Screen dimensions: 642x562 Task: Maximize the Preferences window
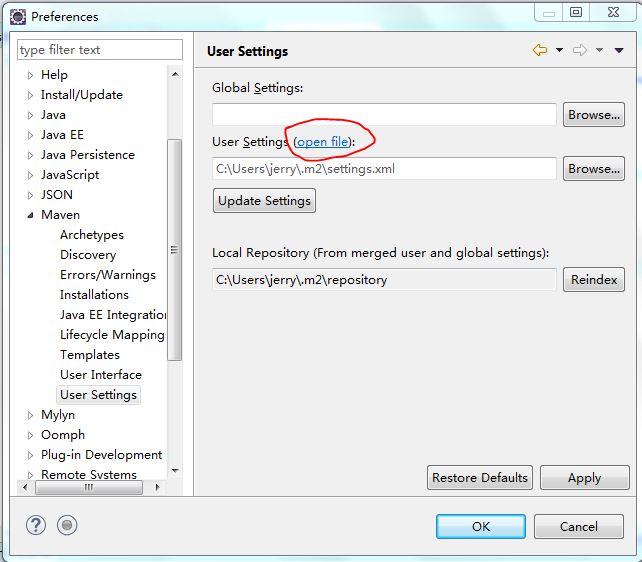pyautogui.click(x=576, y=12)
